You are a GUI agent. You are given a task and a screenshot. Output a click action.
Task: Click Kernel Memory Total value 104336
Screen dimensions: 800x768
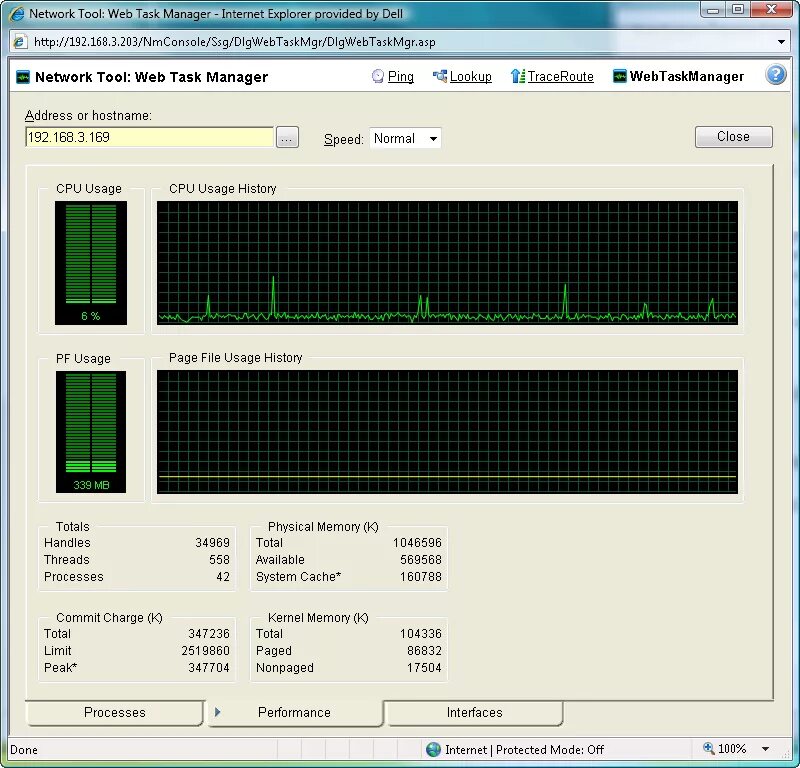click(421, 633)
